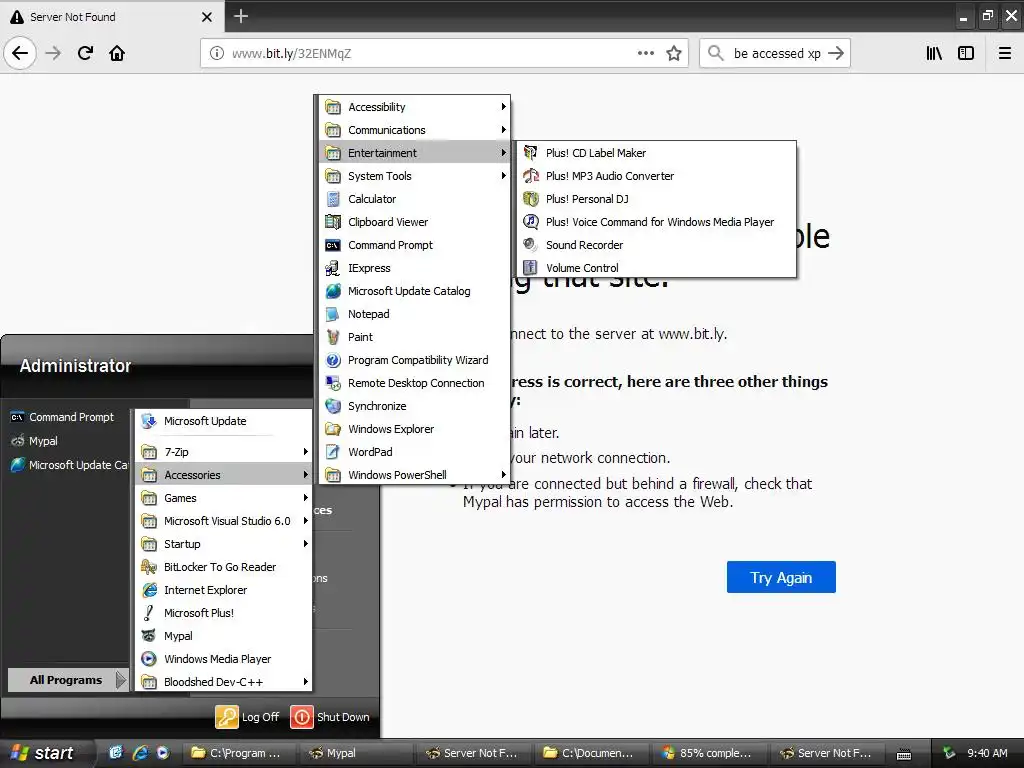
Task: Expand the Accessibility submenu
Action: [x=415, y=106]
